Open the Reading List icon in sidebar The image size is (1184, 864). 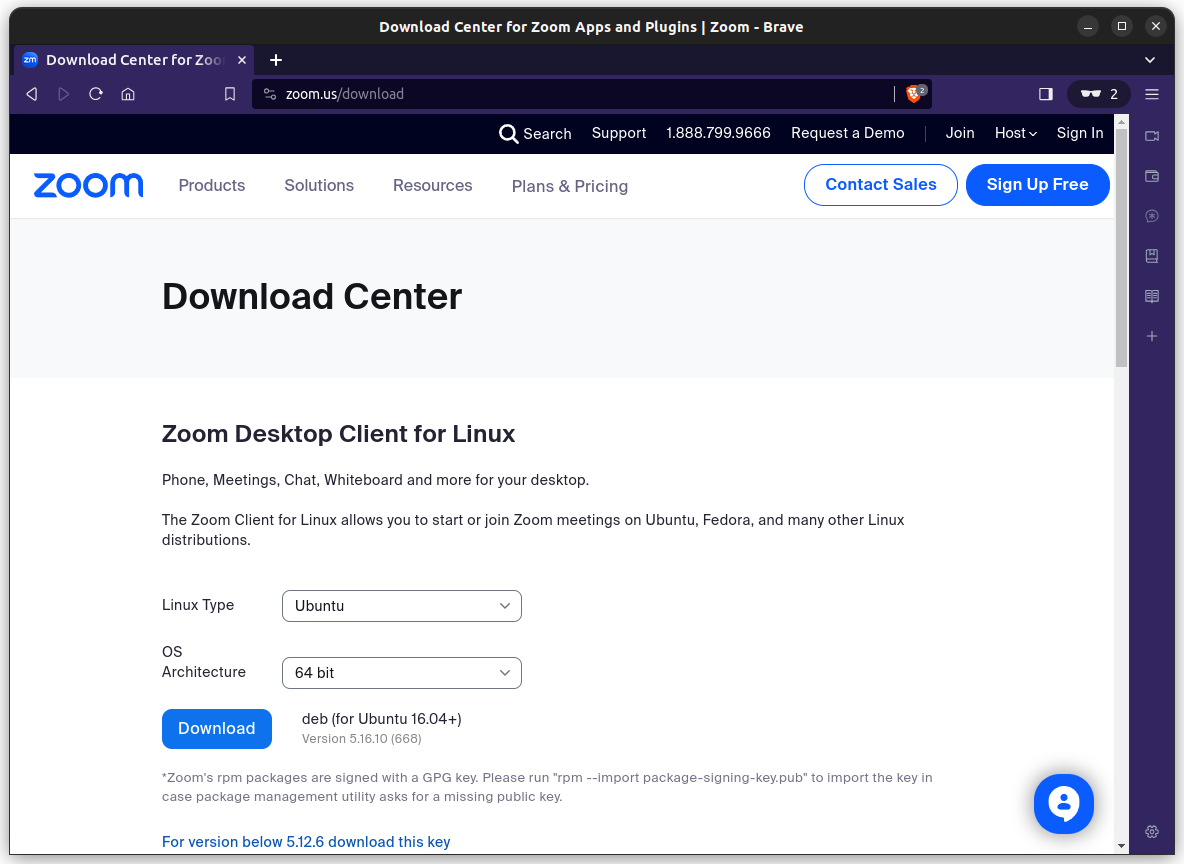[x=1151, y=296]
